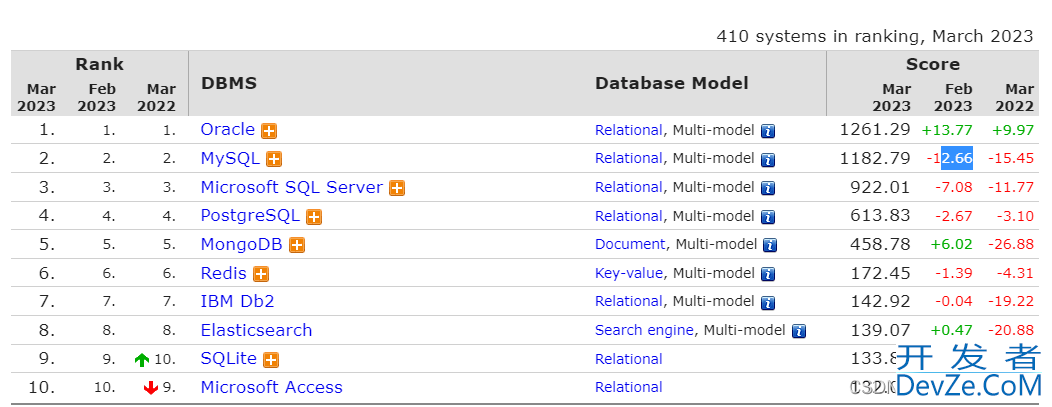Open the Elasticsearch DBMS link
1052x407 pixels.
pos(256,330)
